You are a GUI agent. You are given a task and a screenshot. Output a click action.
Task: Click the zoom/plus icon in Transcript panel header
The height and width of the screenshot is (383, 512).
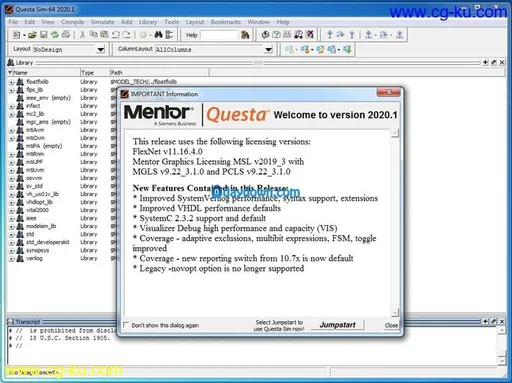(486, 321)
